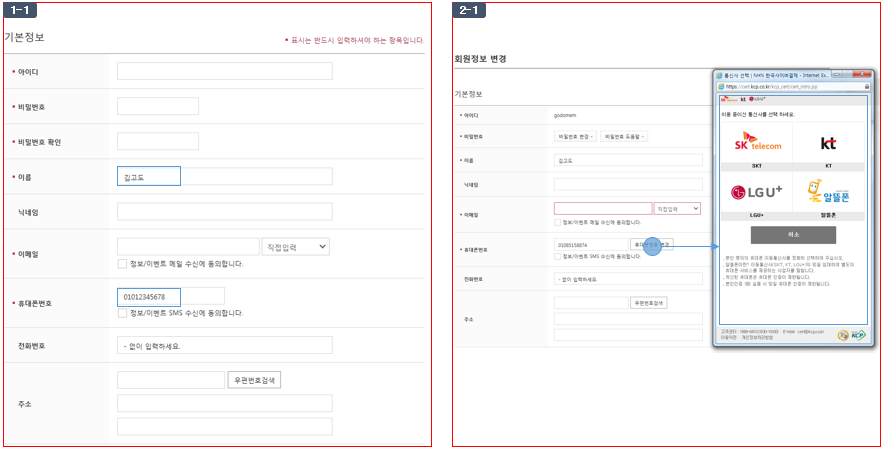Image resolution: width=884 pixels, height=449 pixels.
Task: Expand the 비밀번호 변경 dropdown
Action: coord(575,137)
